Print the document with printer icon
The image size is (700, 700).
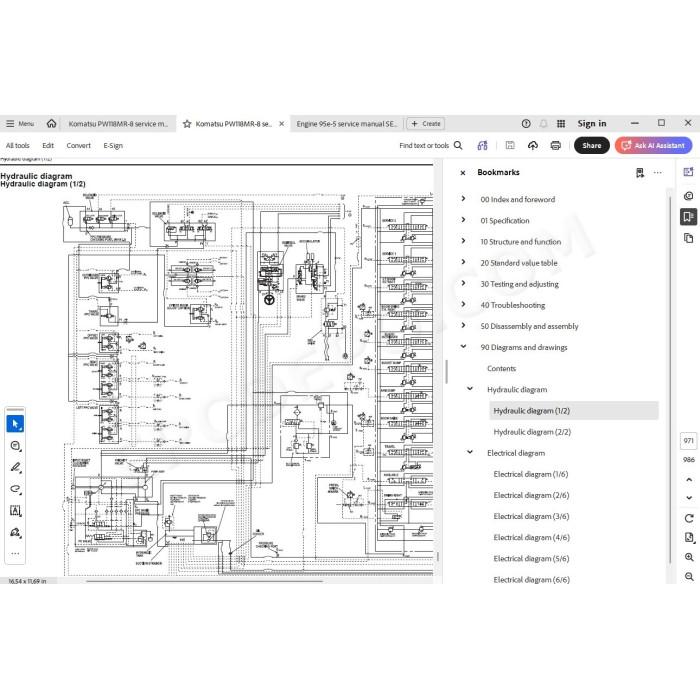coord(556,145)
